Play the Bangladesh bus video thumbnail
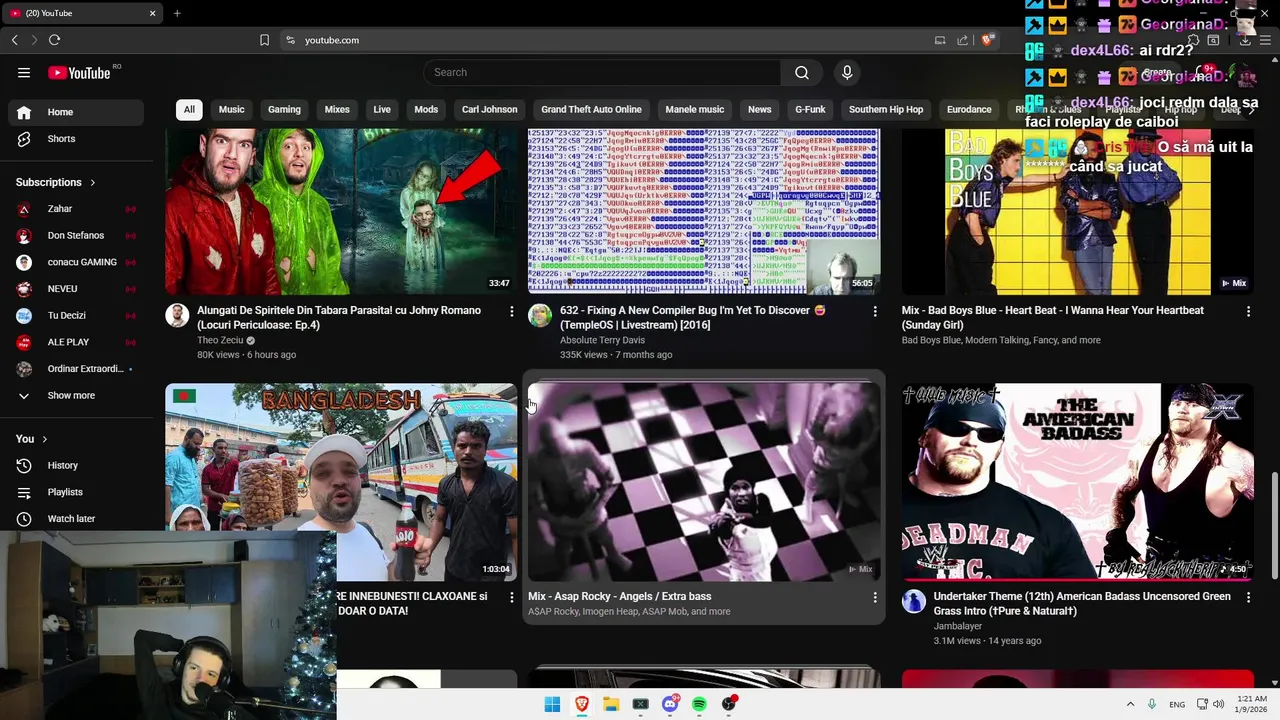The height and width of the screenshot is (720, 1280). pyautogui.click(x=341, y=482)
